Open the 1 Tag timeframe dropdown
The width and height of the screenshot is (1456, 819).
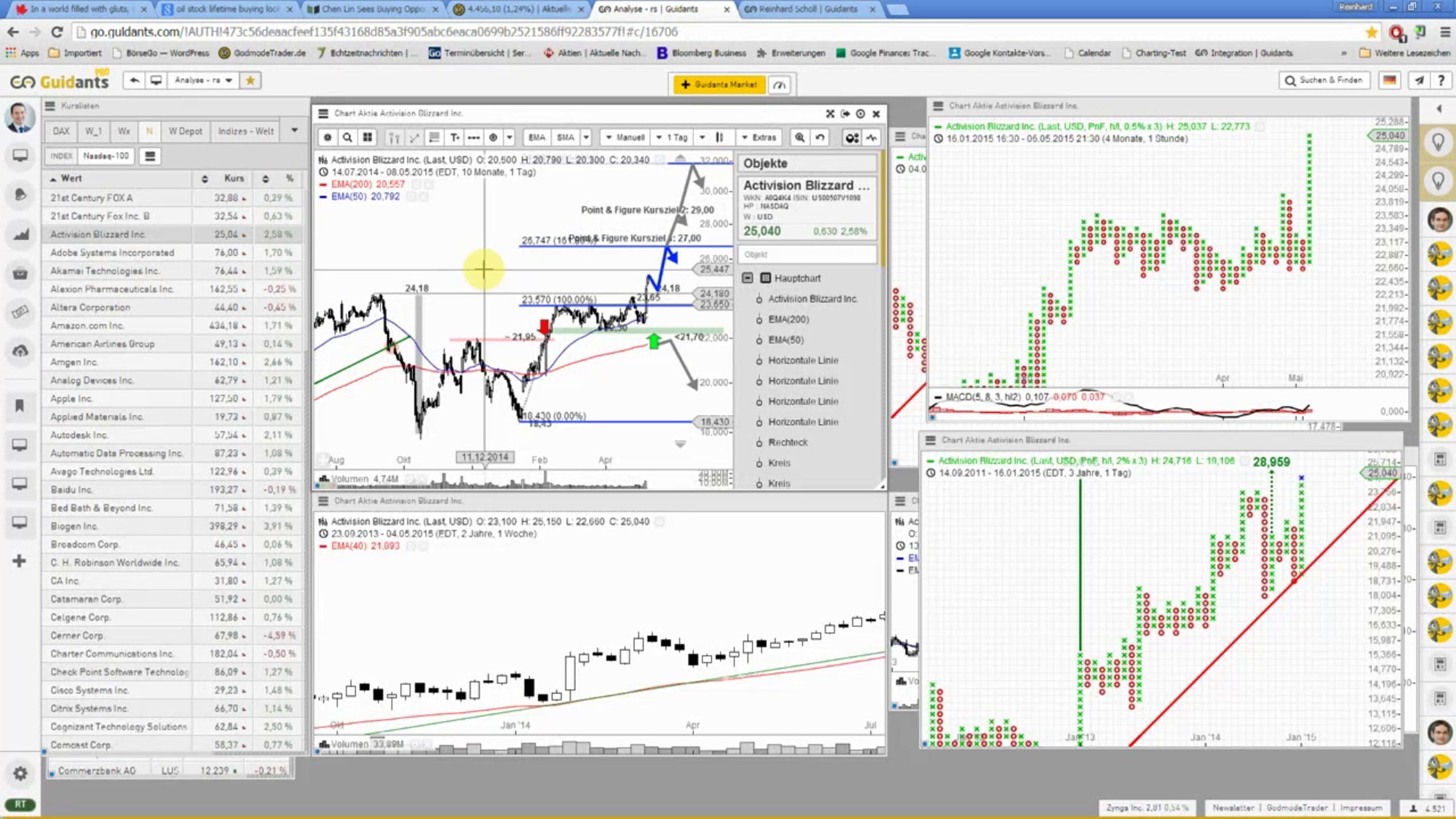coord(672,138)
